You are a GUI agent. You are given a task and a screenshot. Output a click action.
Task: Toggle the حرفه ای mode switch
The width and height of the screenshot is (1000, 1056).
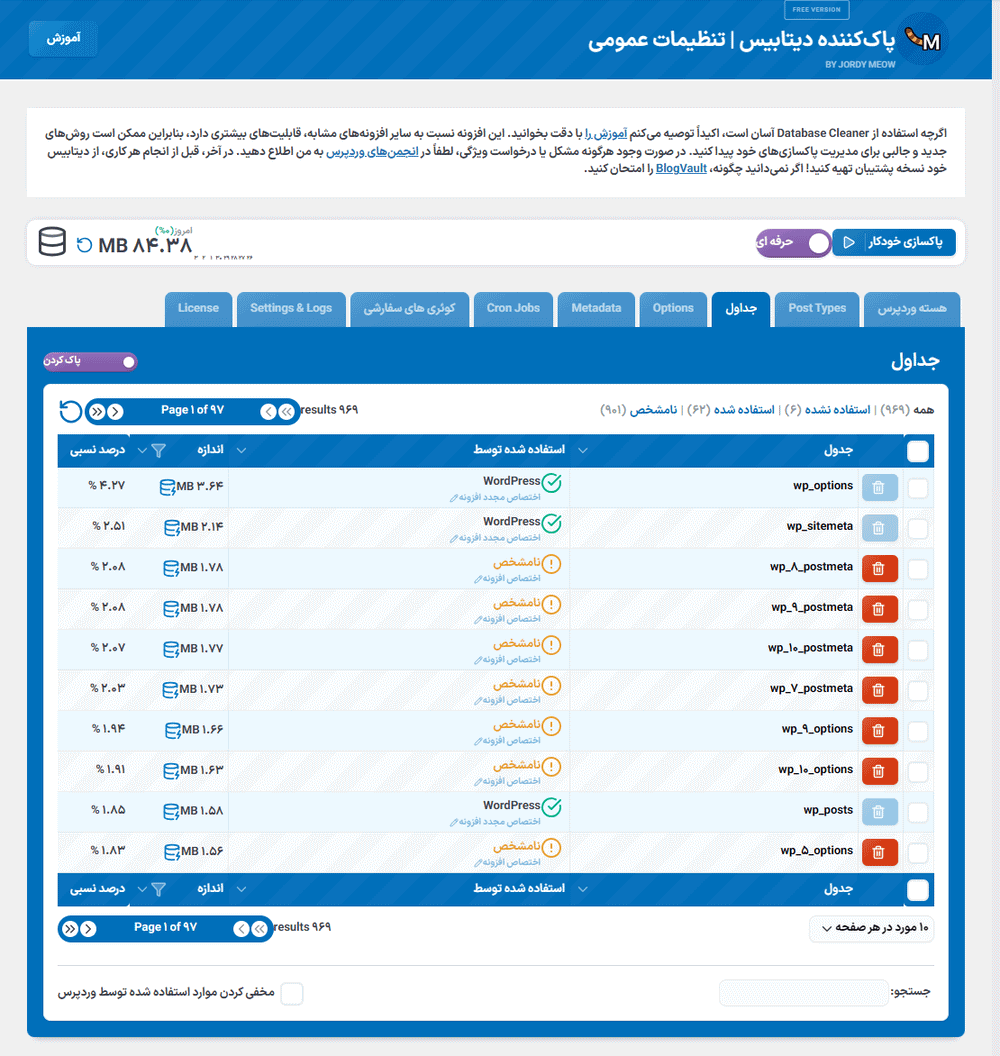(818, 243)
